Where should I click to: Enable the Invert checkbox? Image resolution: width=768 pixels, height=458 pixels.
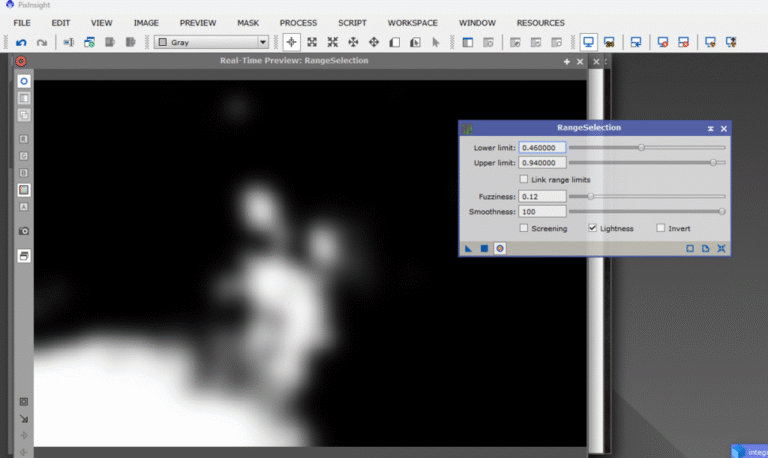click(660, 228)
